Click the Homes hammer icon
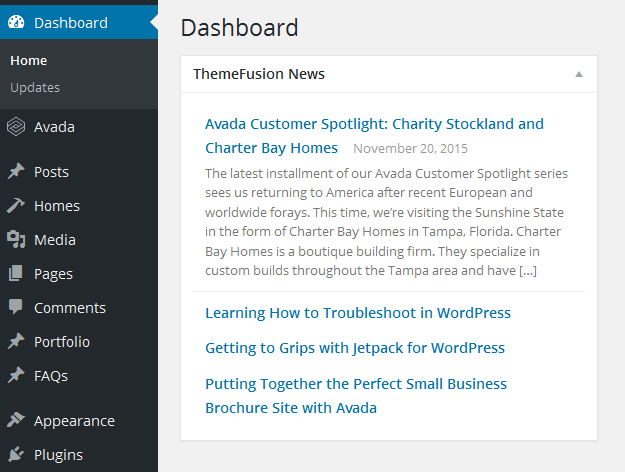Image resolution: width=625 pixels, height=472 pixels. [16, 206]
